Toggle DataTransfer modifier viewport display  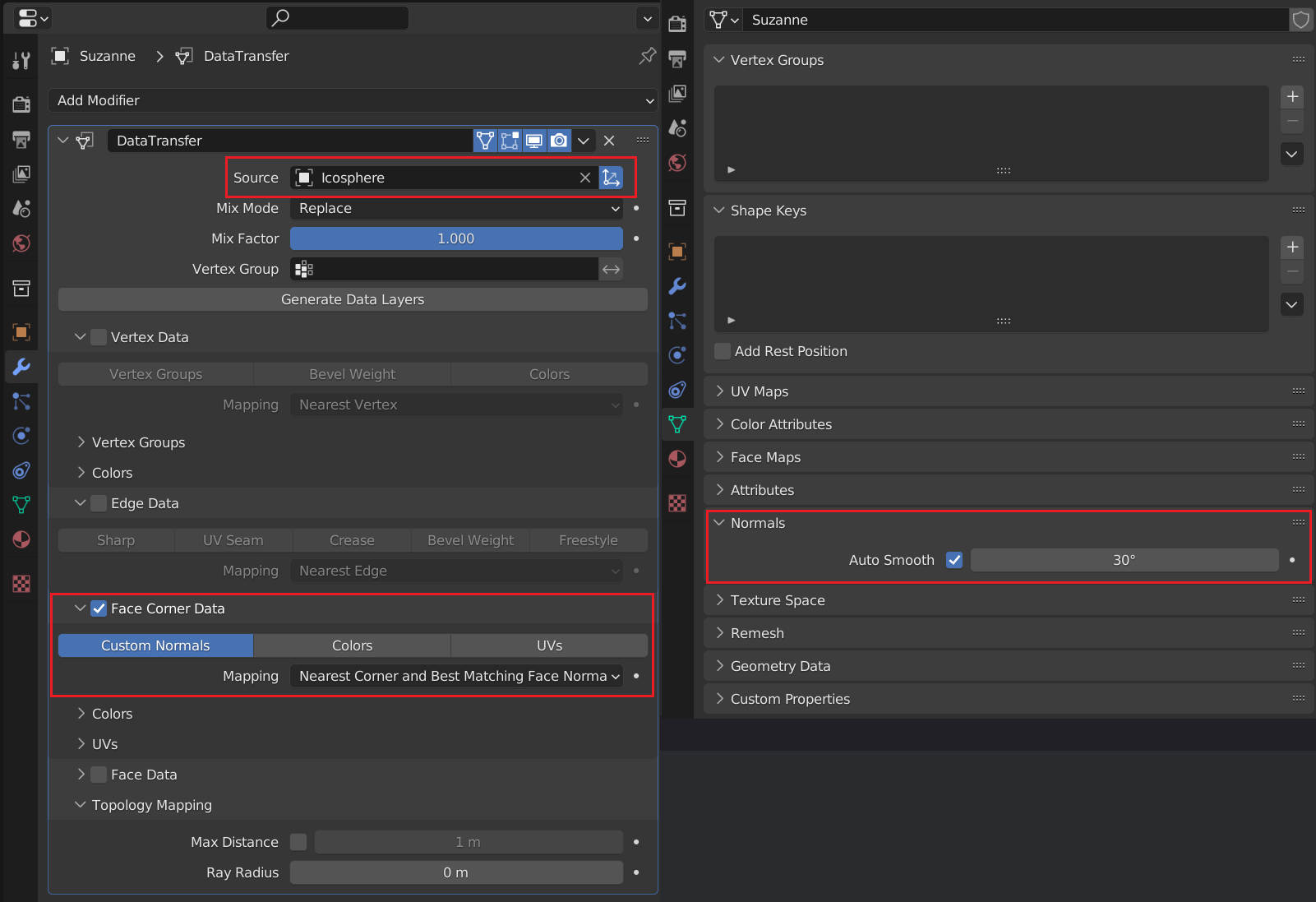pos(534,141)
